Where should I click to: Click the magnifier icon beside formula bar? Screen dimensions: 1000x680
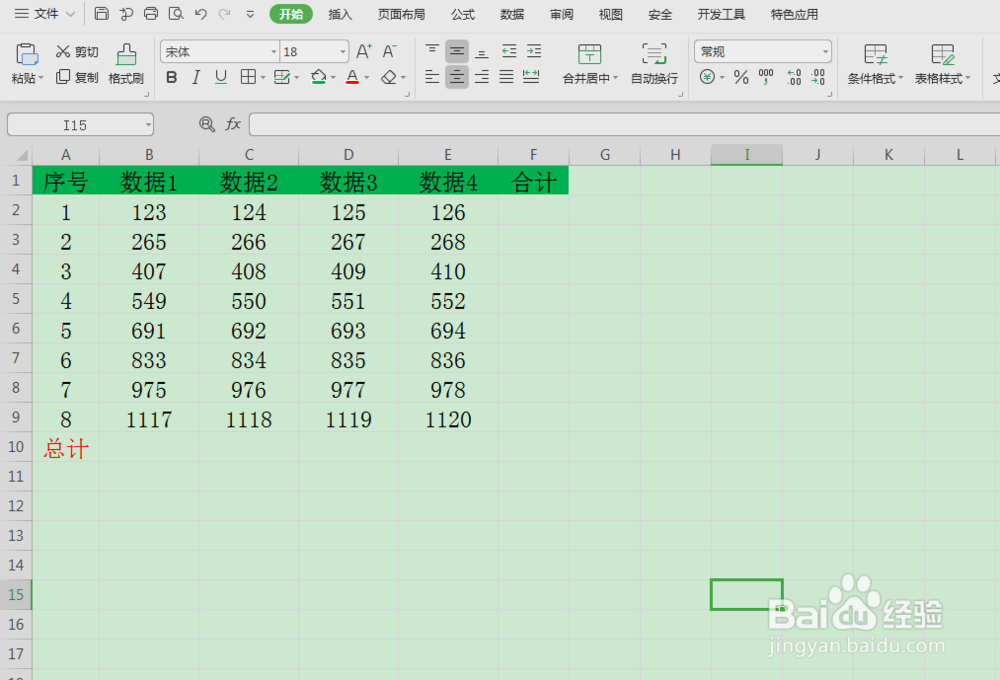pos(207,124)
